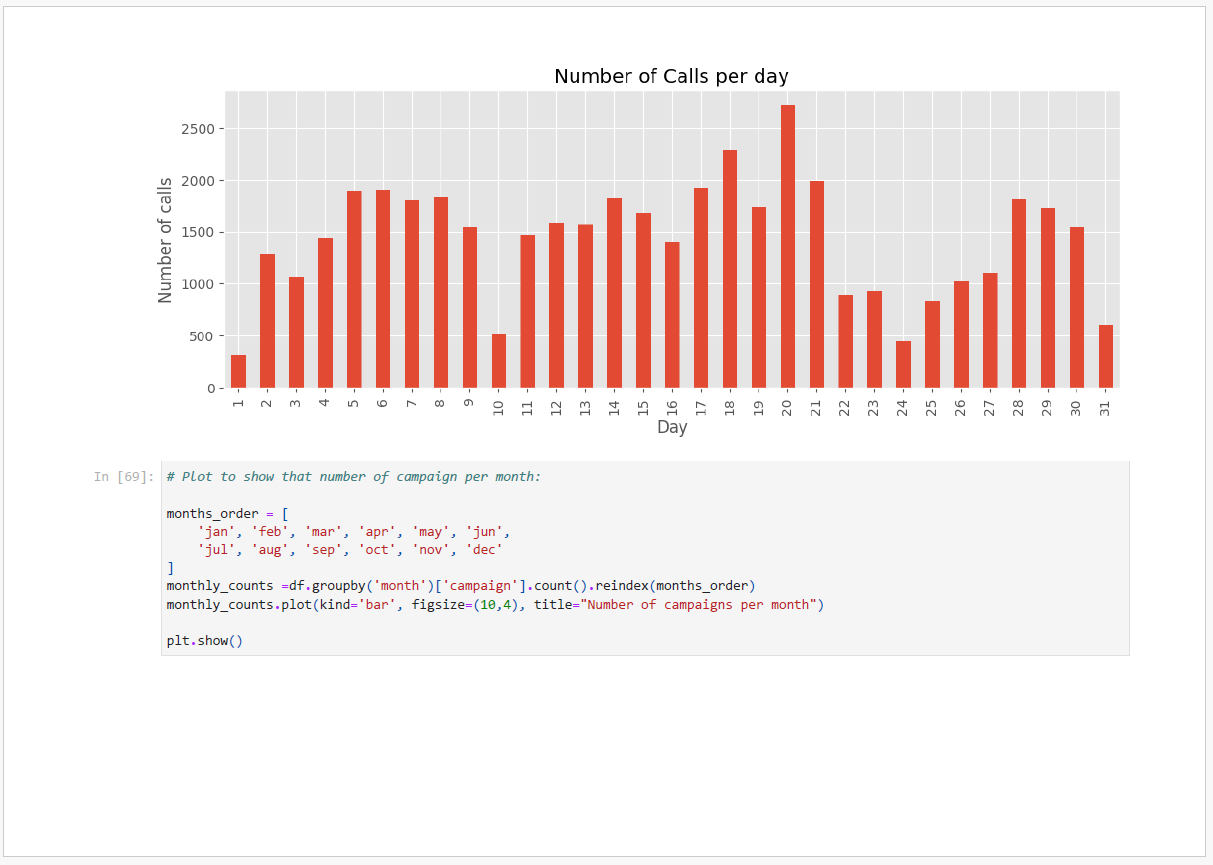Click the groupby('month') code line

tap(460, 586)
